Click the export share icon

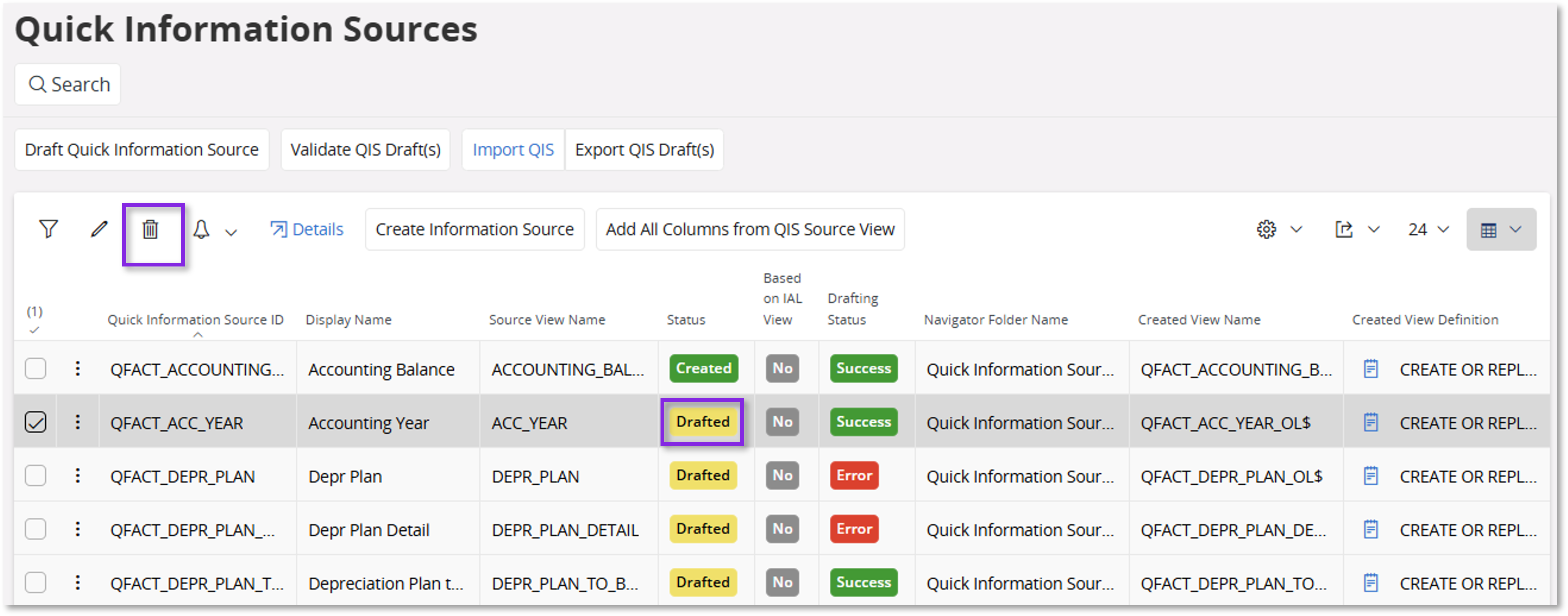[1343, 229]
